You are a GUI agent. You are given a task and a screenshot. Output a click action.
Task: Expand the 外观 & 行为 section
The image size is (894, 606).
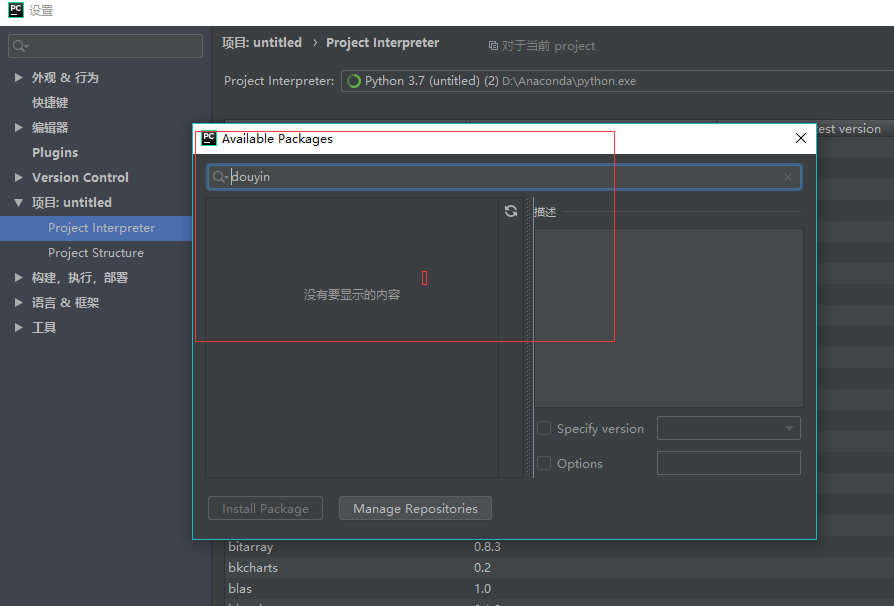pos(17,77)
